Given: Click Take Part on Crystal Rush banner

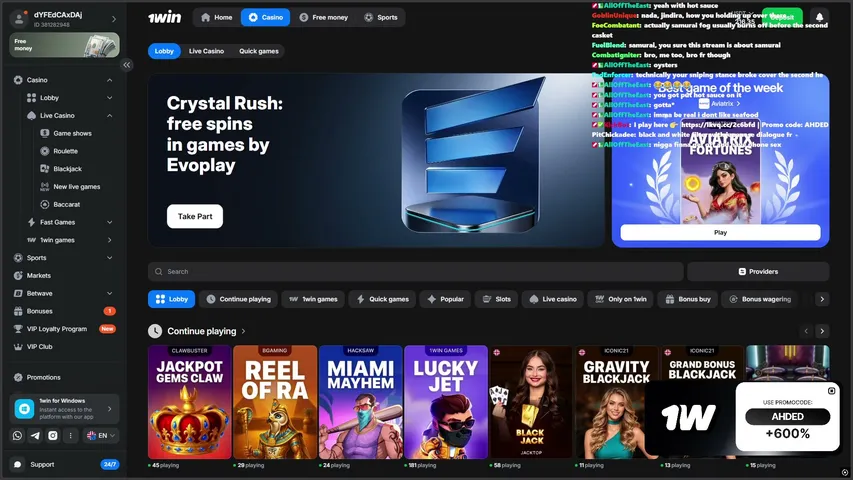Looking at the screenshot, I should coord(195,216).
